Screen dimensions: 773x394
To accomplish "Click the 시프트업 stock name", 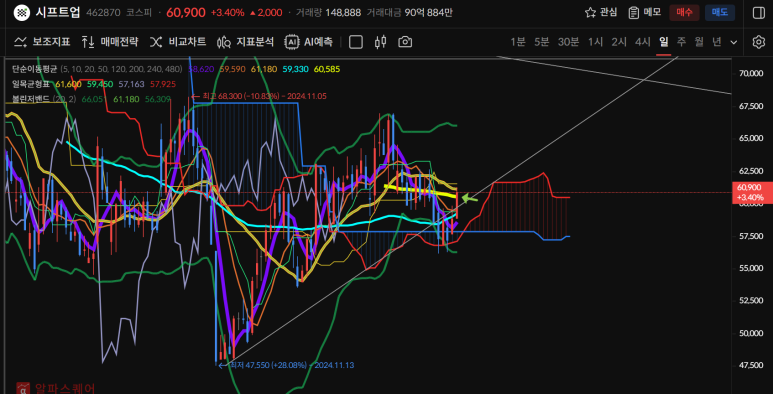I will (58, 13).
